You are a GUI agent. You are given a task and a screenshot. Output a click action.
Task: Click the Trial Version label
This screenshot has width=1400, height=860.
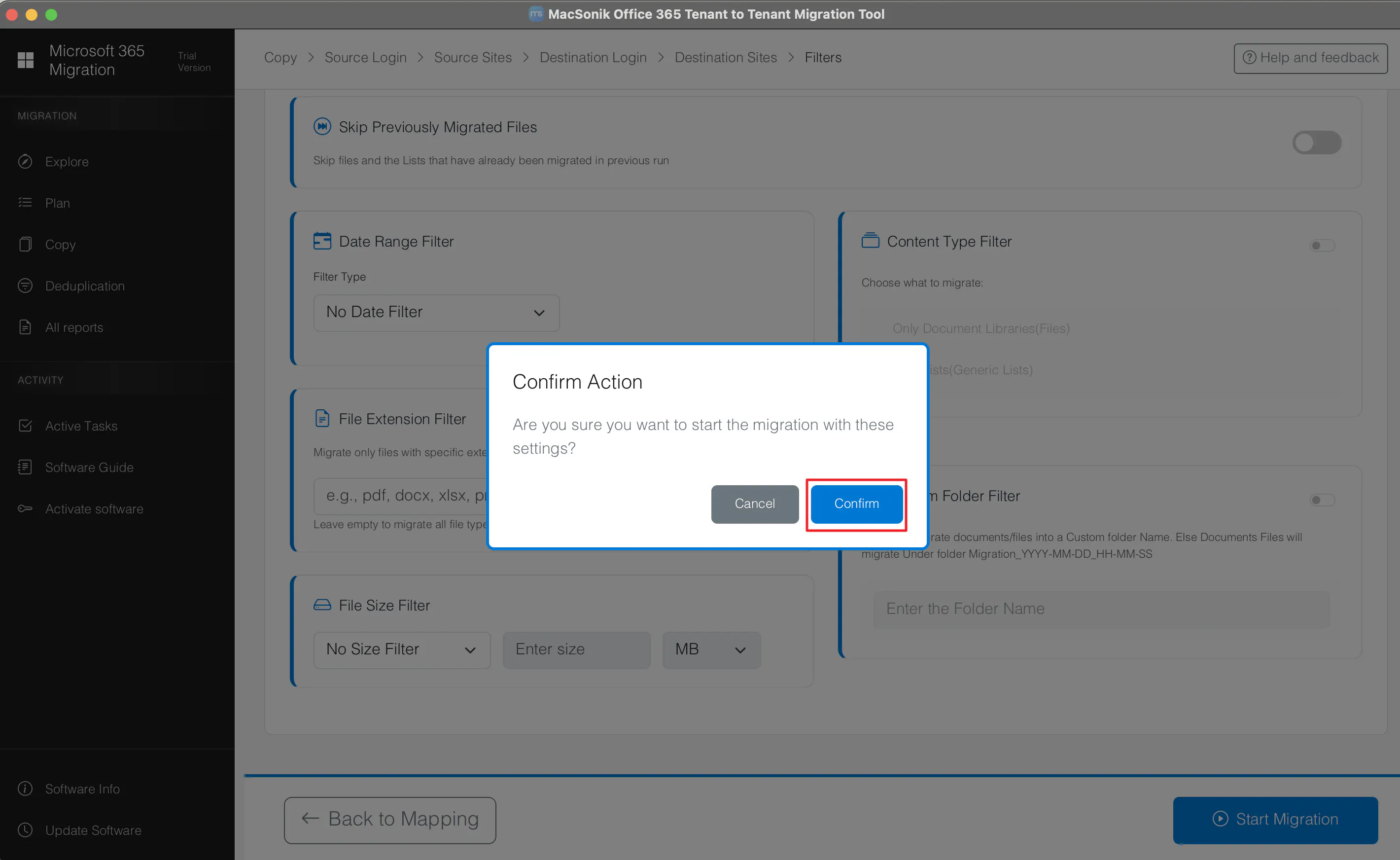pos(194,62)
